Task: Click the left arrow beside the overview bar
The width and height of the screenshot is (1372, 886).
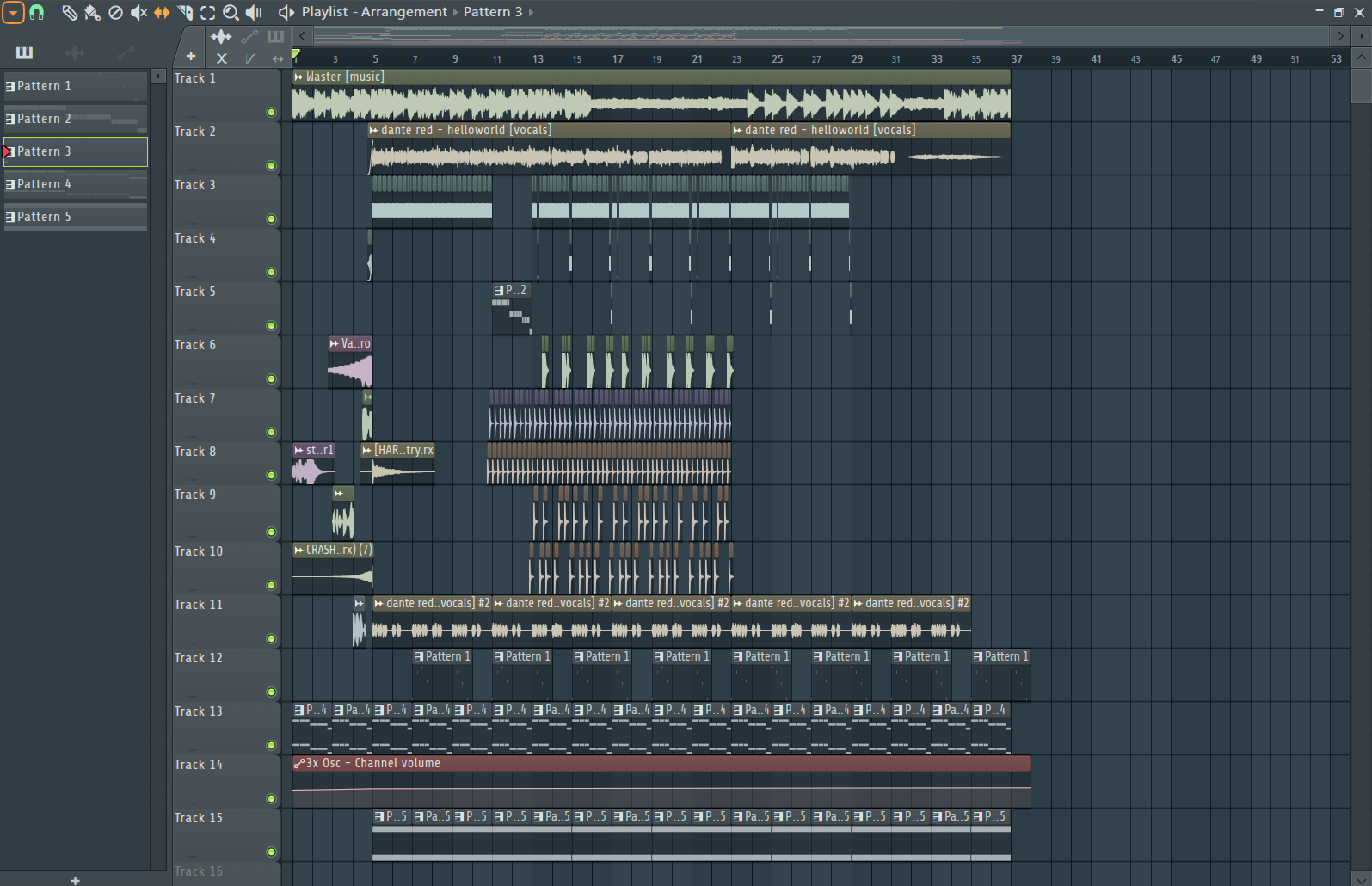Action: tap(302, 36)
